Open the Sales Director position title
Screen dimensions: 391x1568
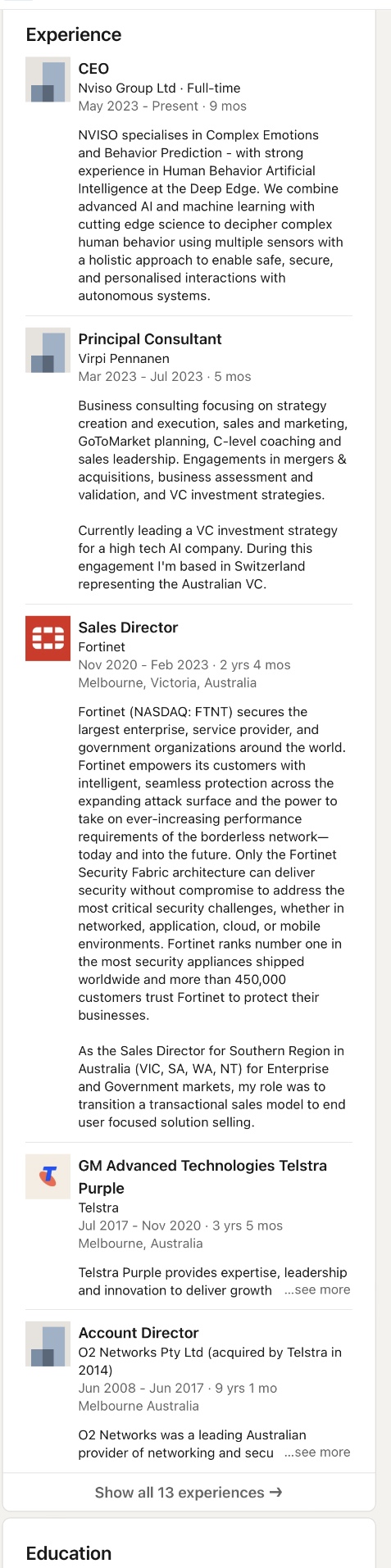(128, 628)
